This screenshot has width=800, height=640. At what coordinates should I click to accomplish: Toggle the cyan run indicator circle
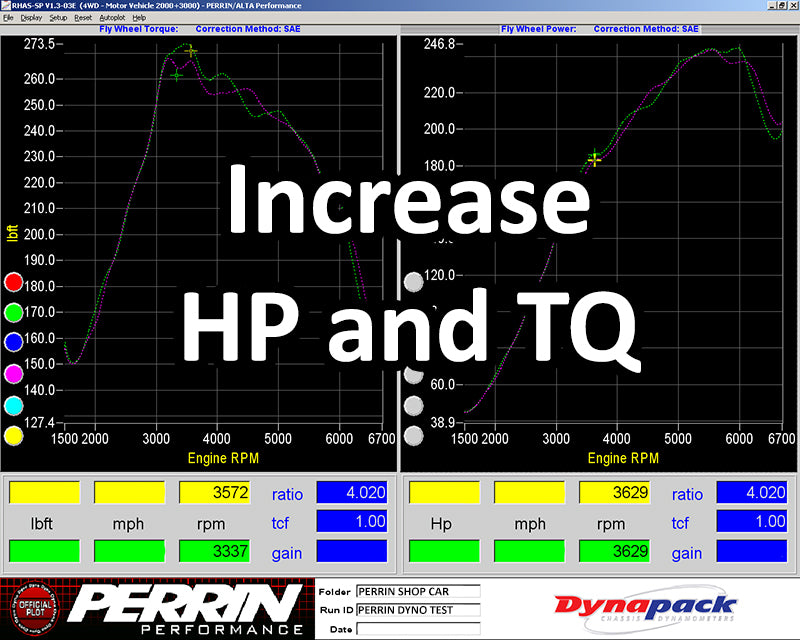[x=14, y=405]
